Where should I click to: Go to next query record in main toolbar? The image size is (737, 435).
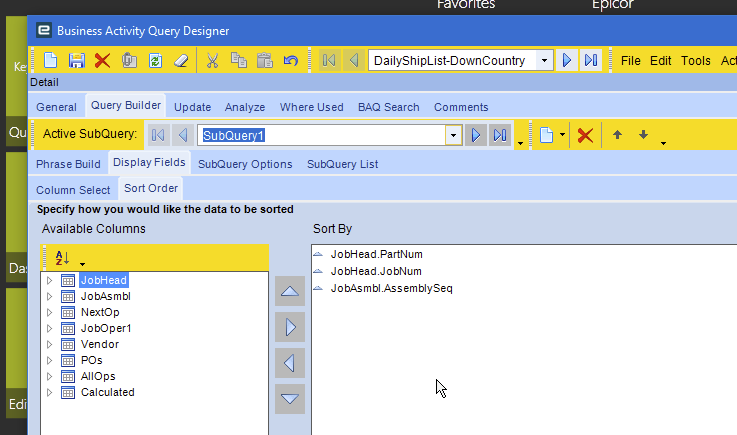[x=567, y=60]
